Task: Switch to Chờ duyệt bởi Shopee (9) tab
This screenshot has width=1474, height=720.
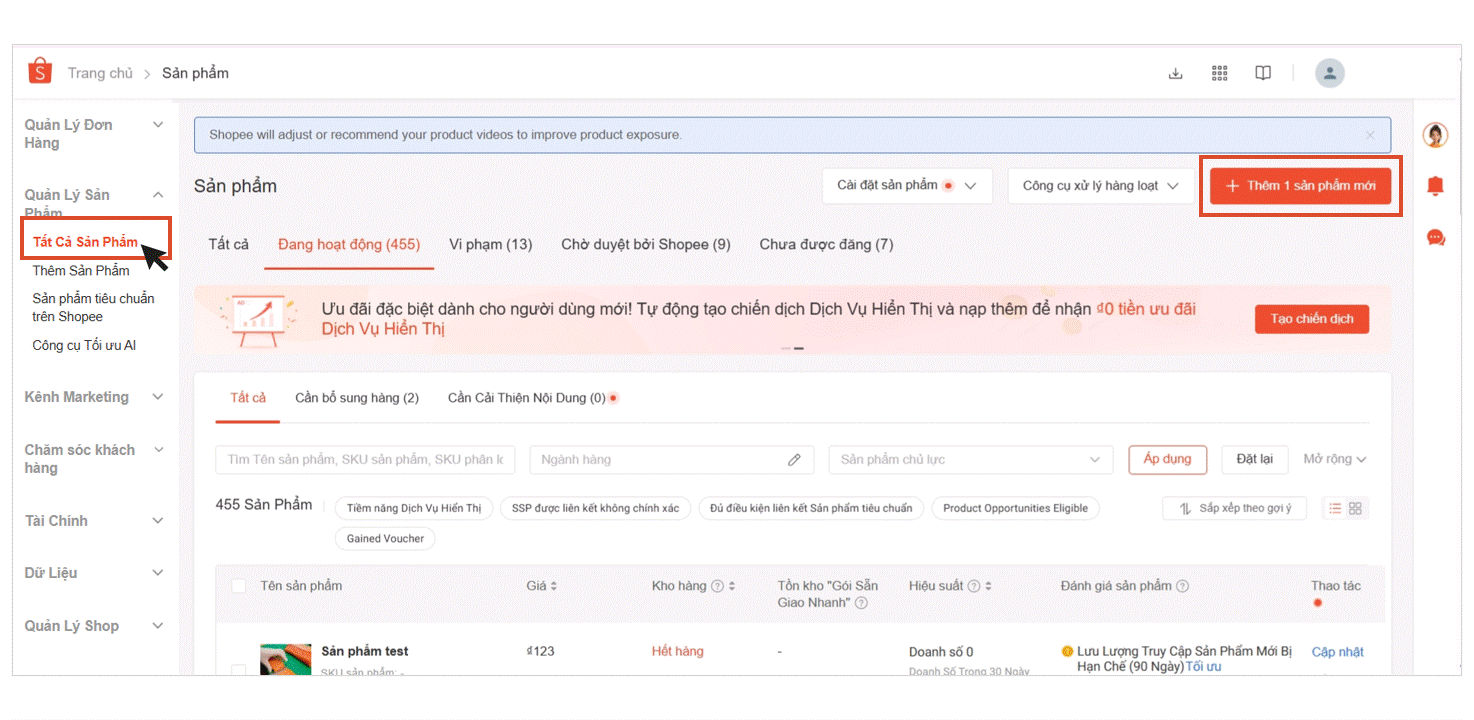Action: click(646, 244)
